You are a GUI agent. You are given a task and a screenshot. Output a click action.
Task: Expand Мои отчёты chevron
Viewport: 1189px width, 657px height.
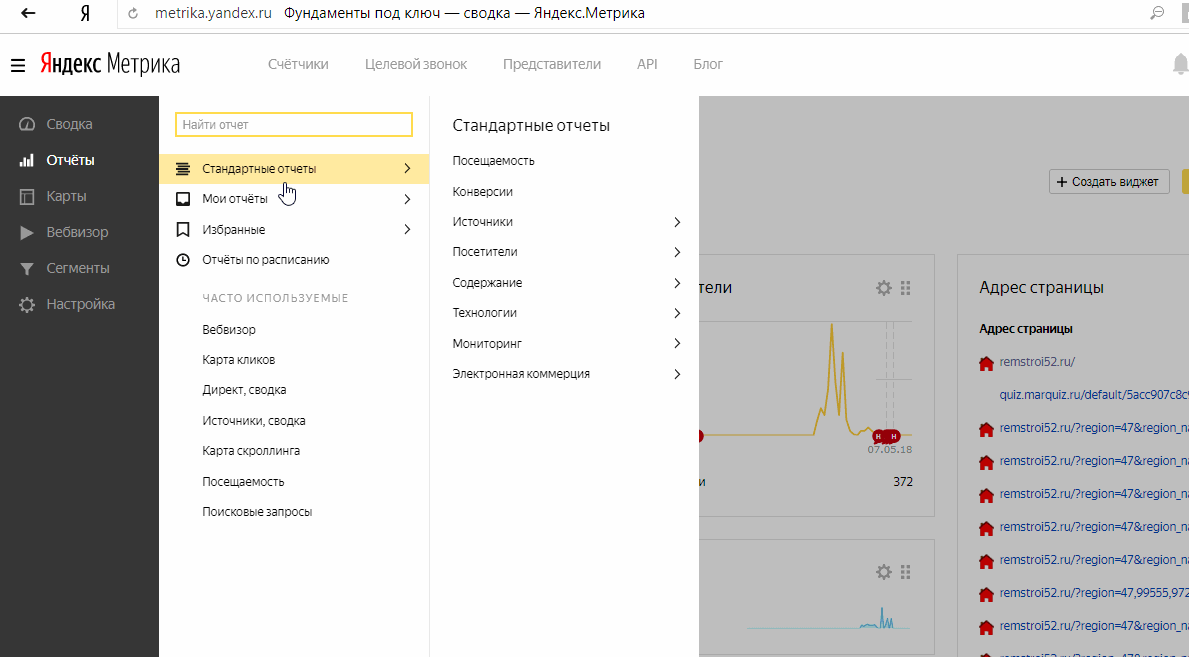(x=407, y=199)
